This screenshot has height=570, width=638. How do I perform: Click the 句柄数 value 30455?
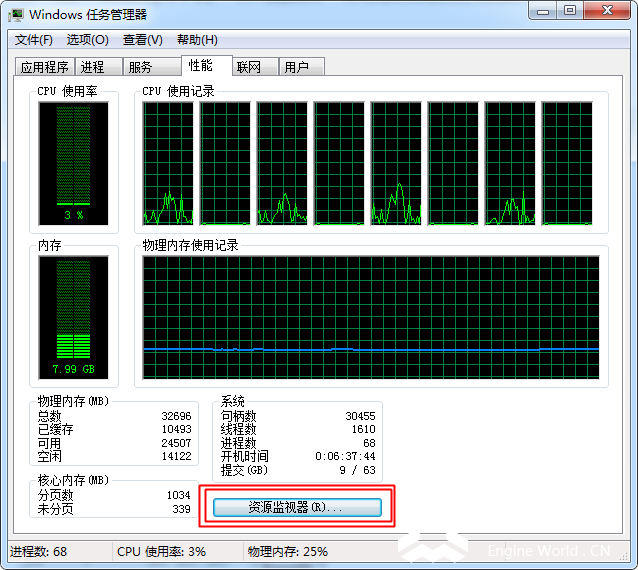tap(360, 416)
